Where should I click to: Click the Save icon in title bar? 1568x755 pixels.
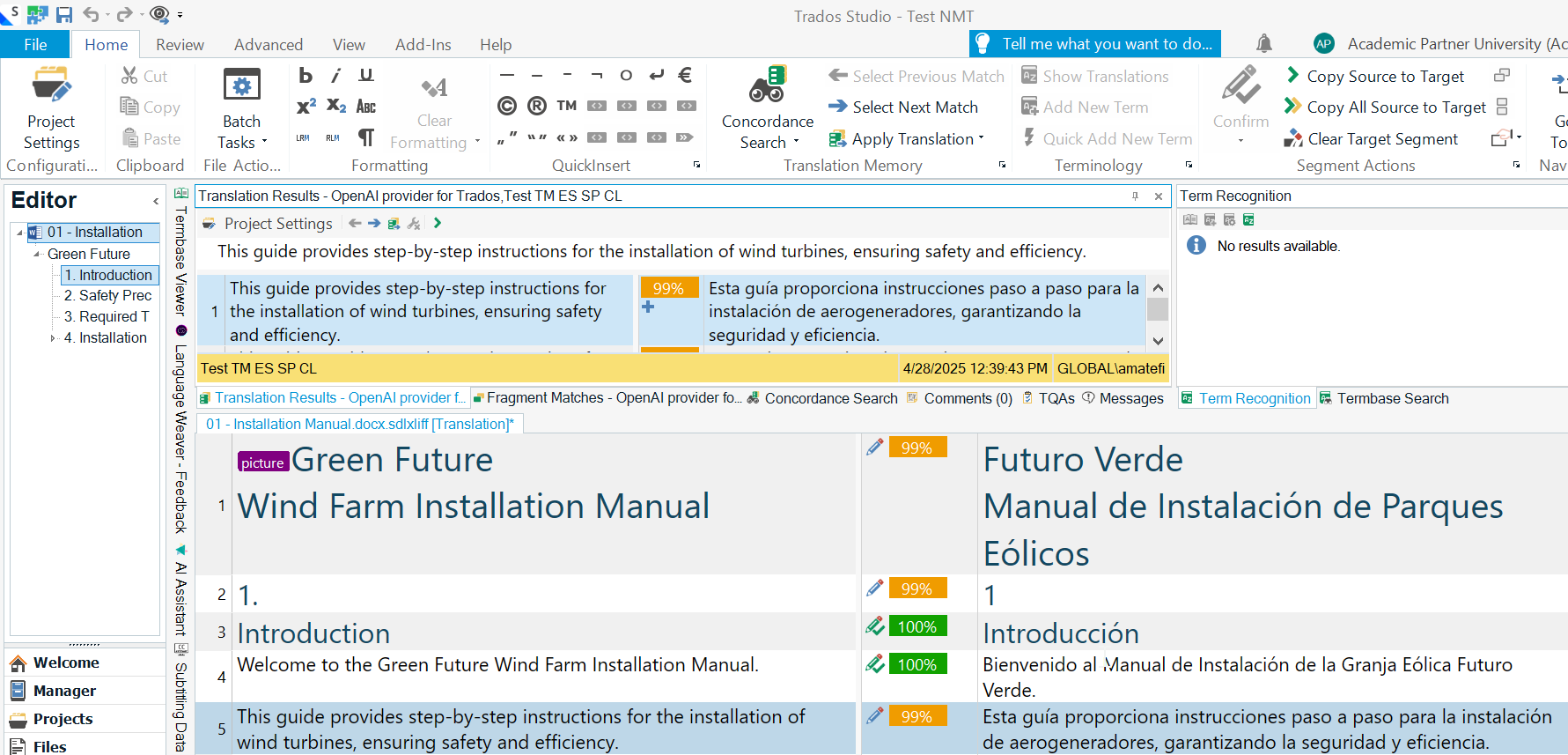tap(64, 14)
